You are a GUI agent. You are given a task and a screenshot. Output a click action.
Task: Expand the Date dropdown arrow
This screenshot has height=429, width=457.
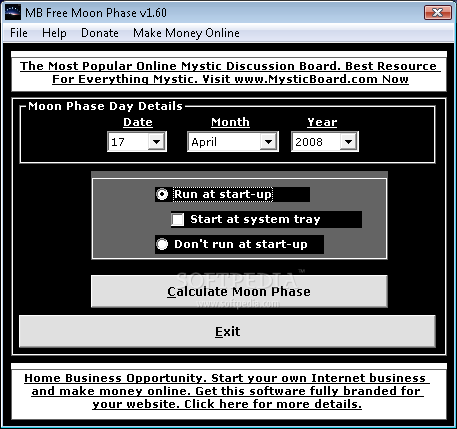pos(156,142)
